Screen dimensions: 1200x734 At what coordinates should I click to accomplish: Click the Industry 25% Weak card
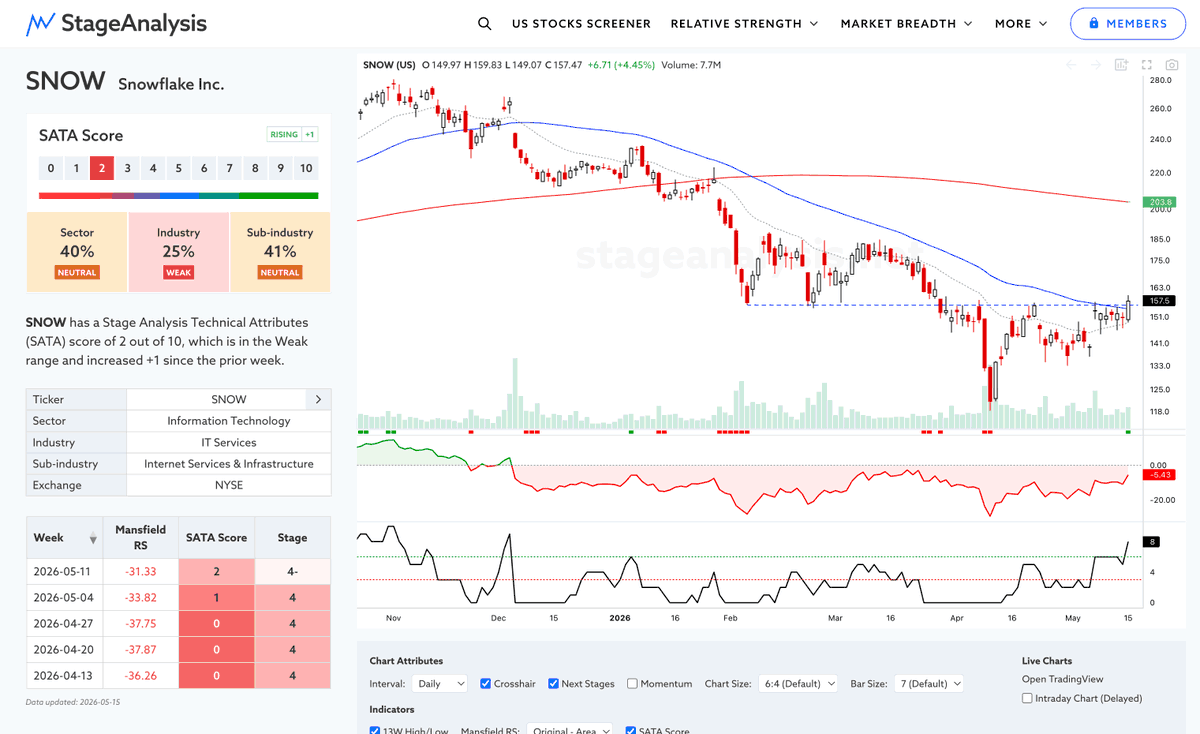click(x=179, y=252)
